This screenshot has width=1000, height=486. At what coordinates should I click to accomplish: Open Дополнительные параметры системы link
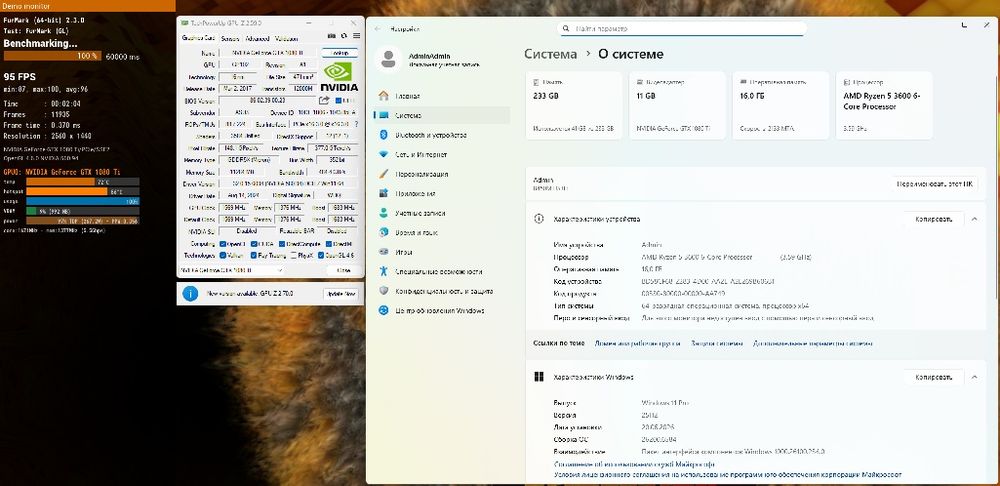point(812,343)
